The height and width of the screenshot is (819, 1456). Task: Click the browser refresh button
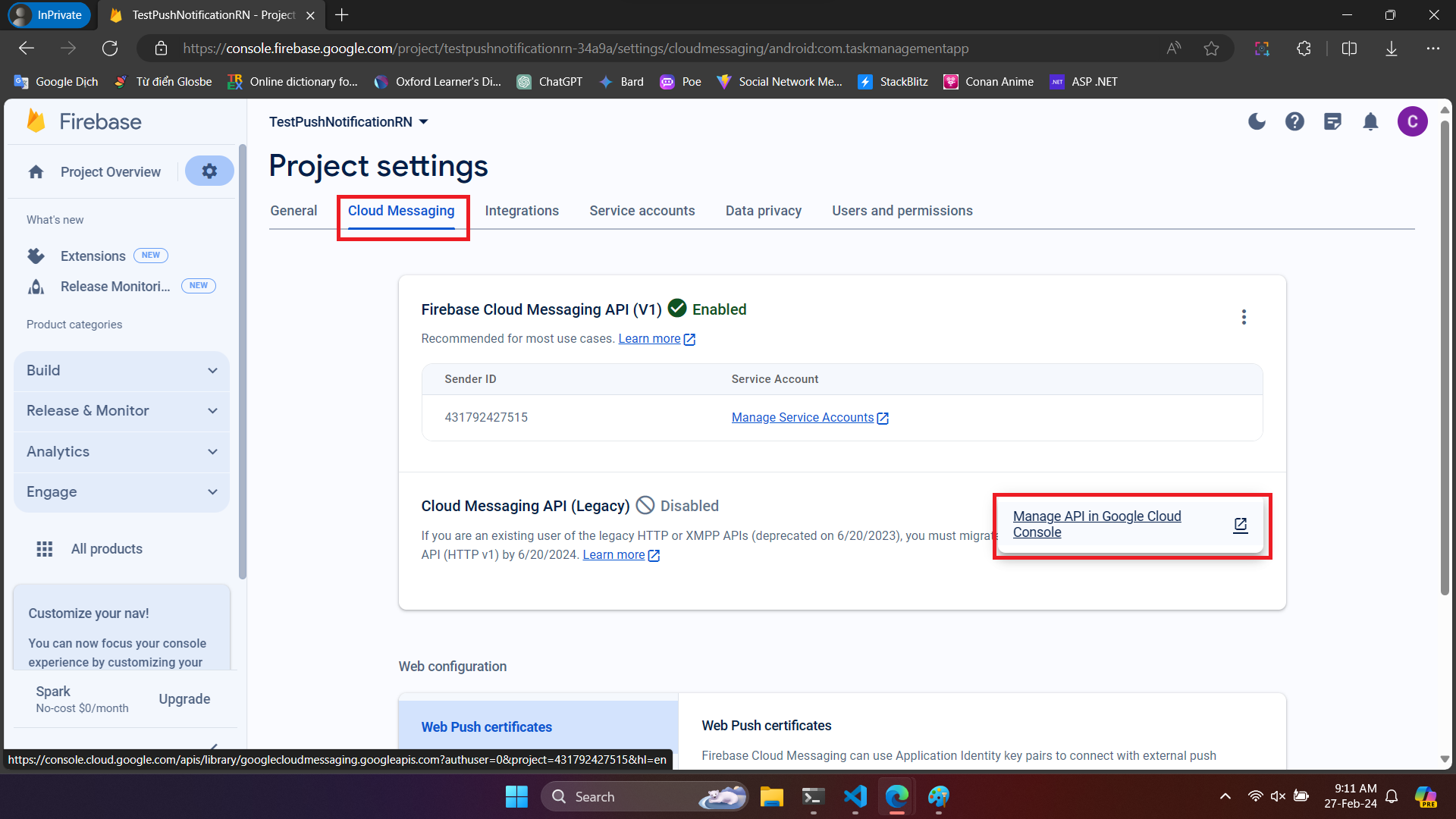(x=110, y=49)
